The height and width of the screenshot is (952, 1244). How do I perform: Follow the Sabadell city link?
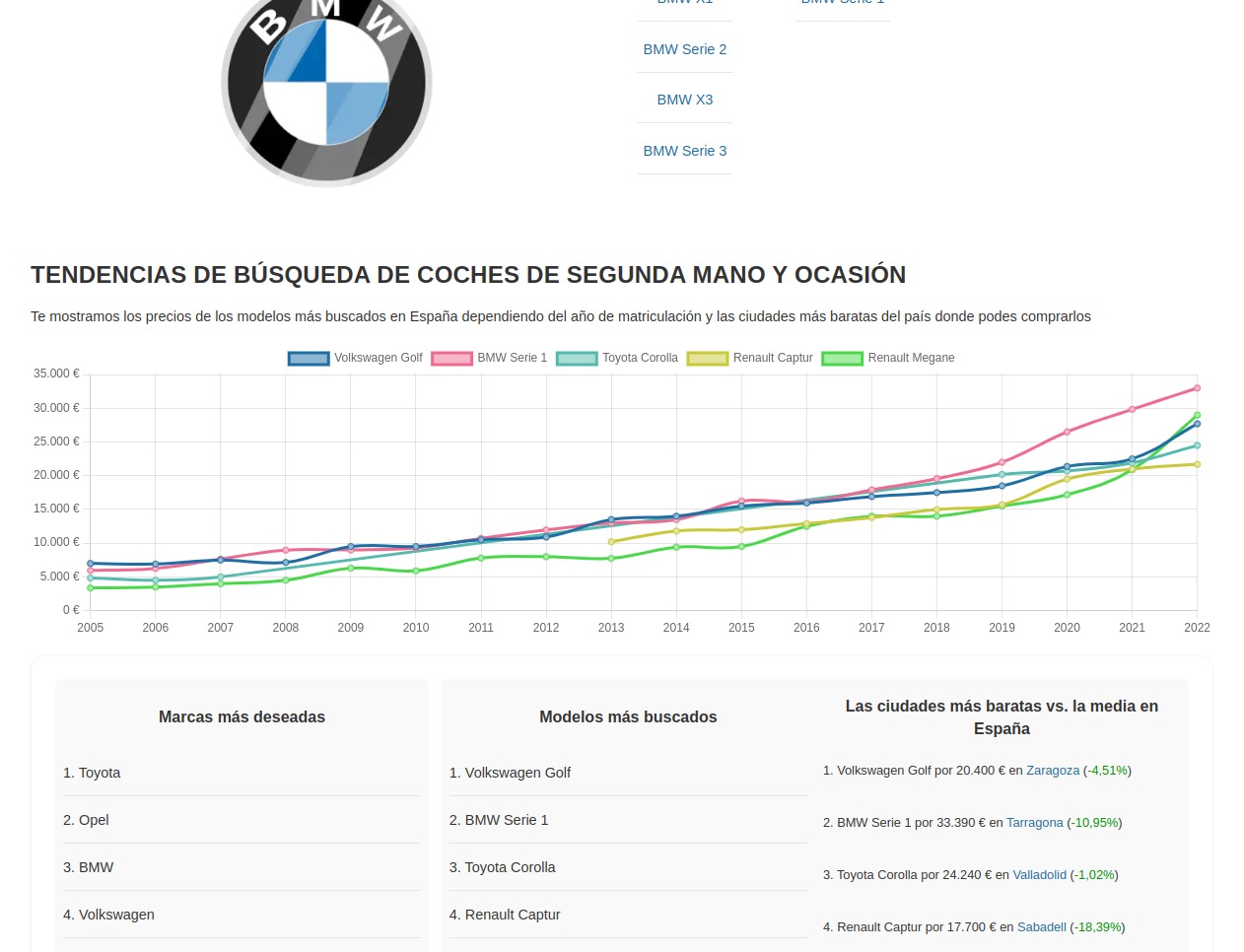point(1041,927)
